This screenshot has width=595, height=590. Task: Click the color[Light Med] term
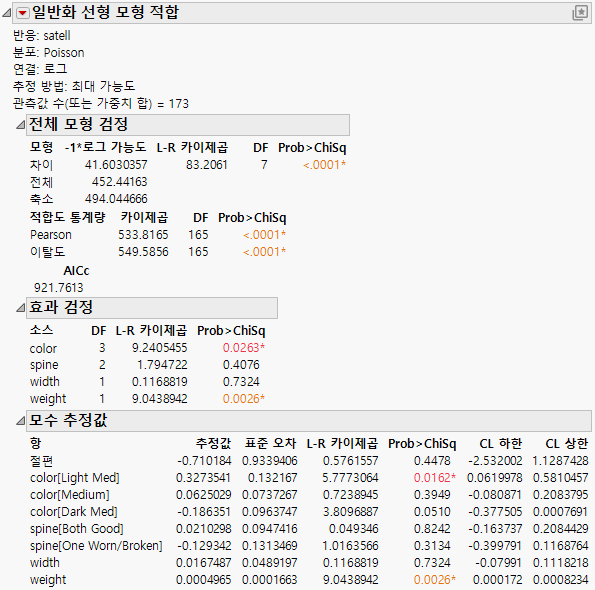75,478
